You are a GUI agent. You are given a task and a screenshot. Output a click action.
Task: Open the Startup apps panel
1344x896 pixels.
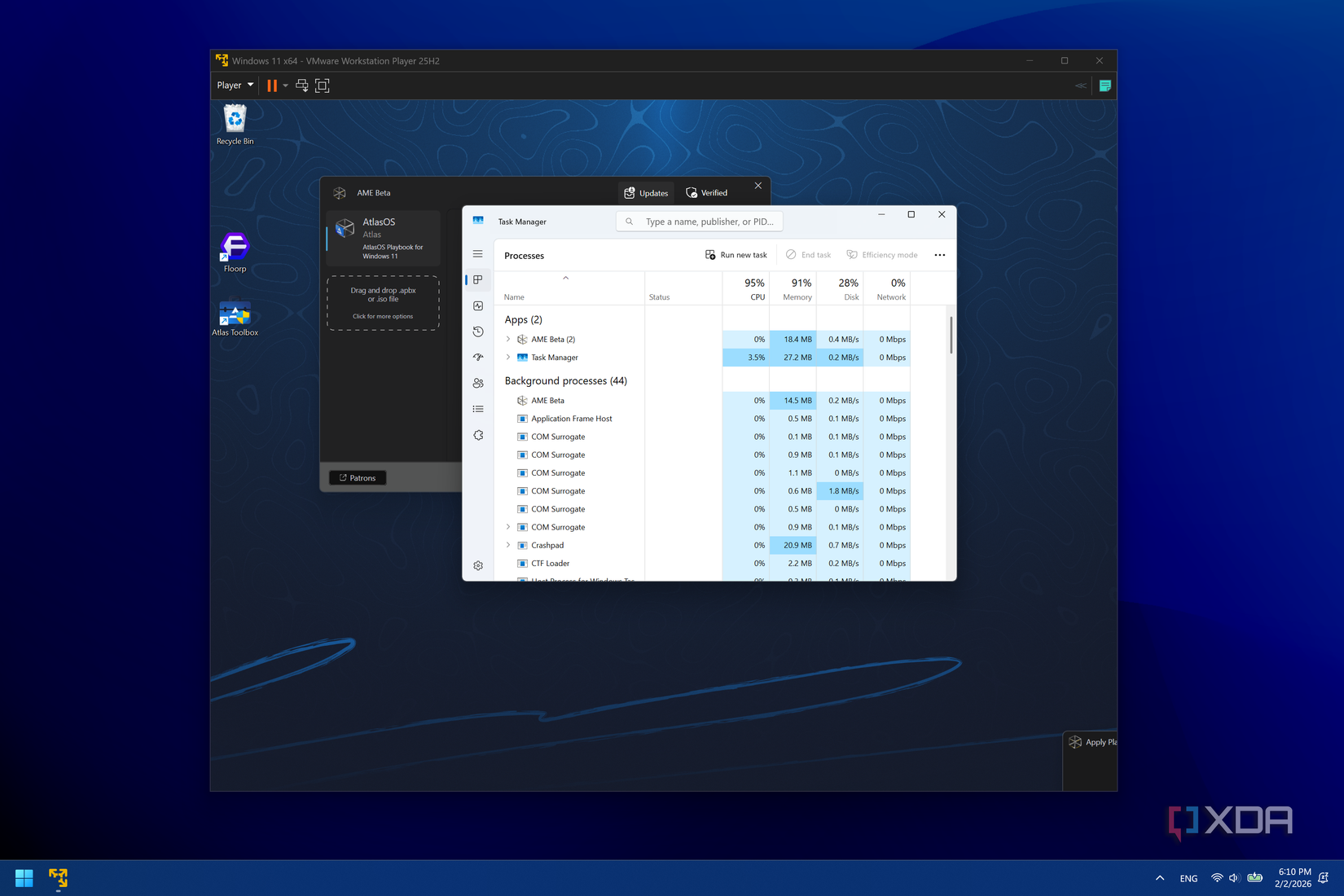tap(478, 357)
